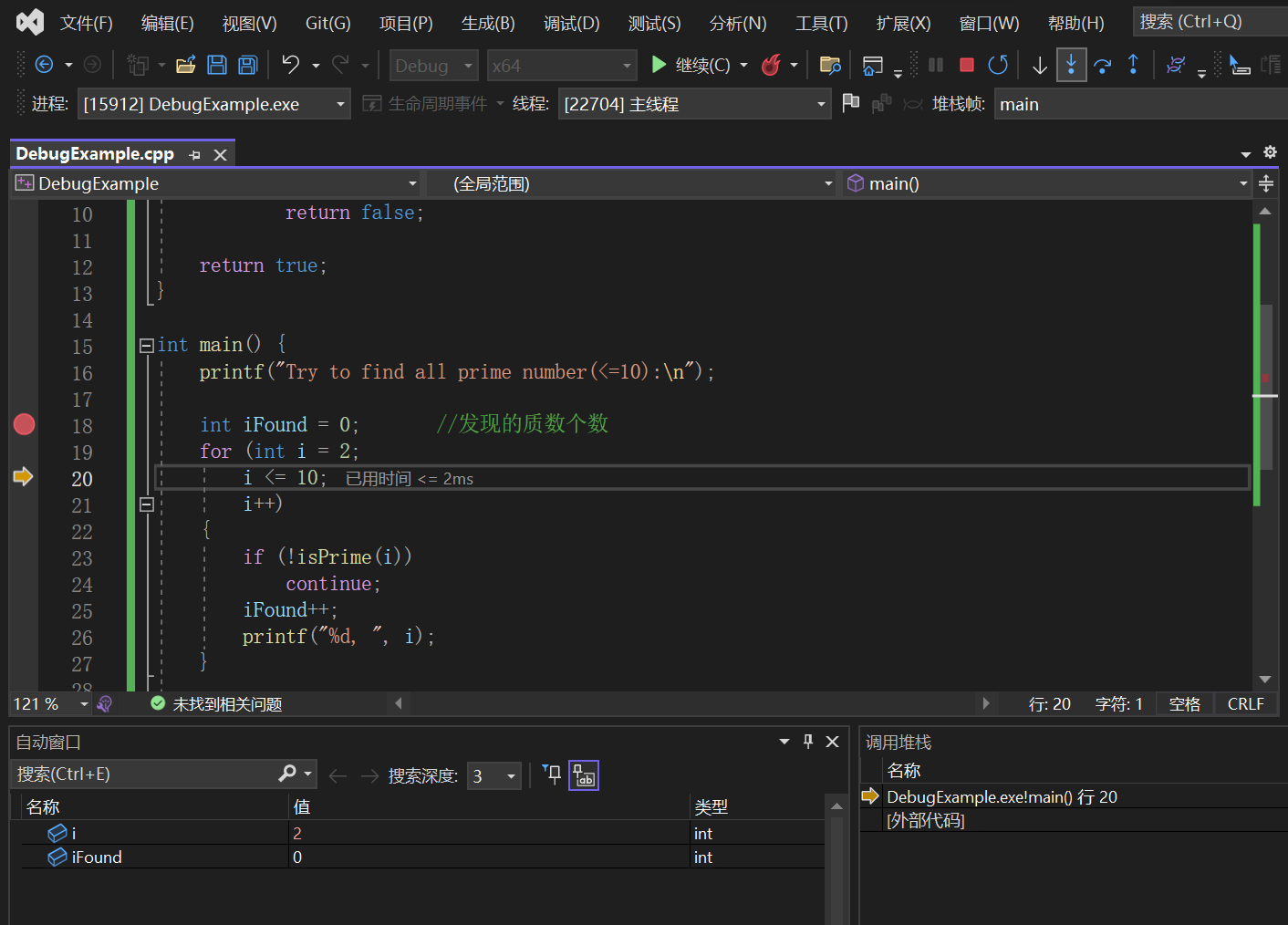Click the search box 搜索 (Ctrl+Q)
The image size is (1288, 925).
coord(1210,21)
